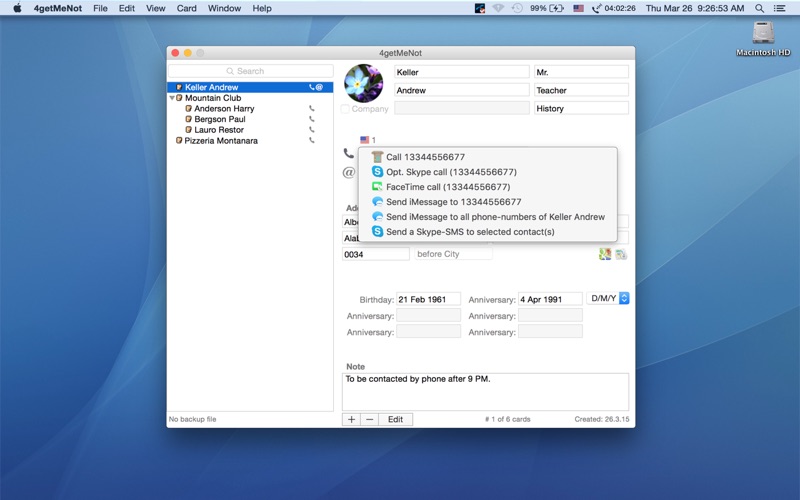Screen dimensions: 800x500
Task: Select Keller Andrew in the card list
Action: pos(251,87)
